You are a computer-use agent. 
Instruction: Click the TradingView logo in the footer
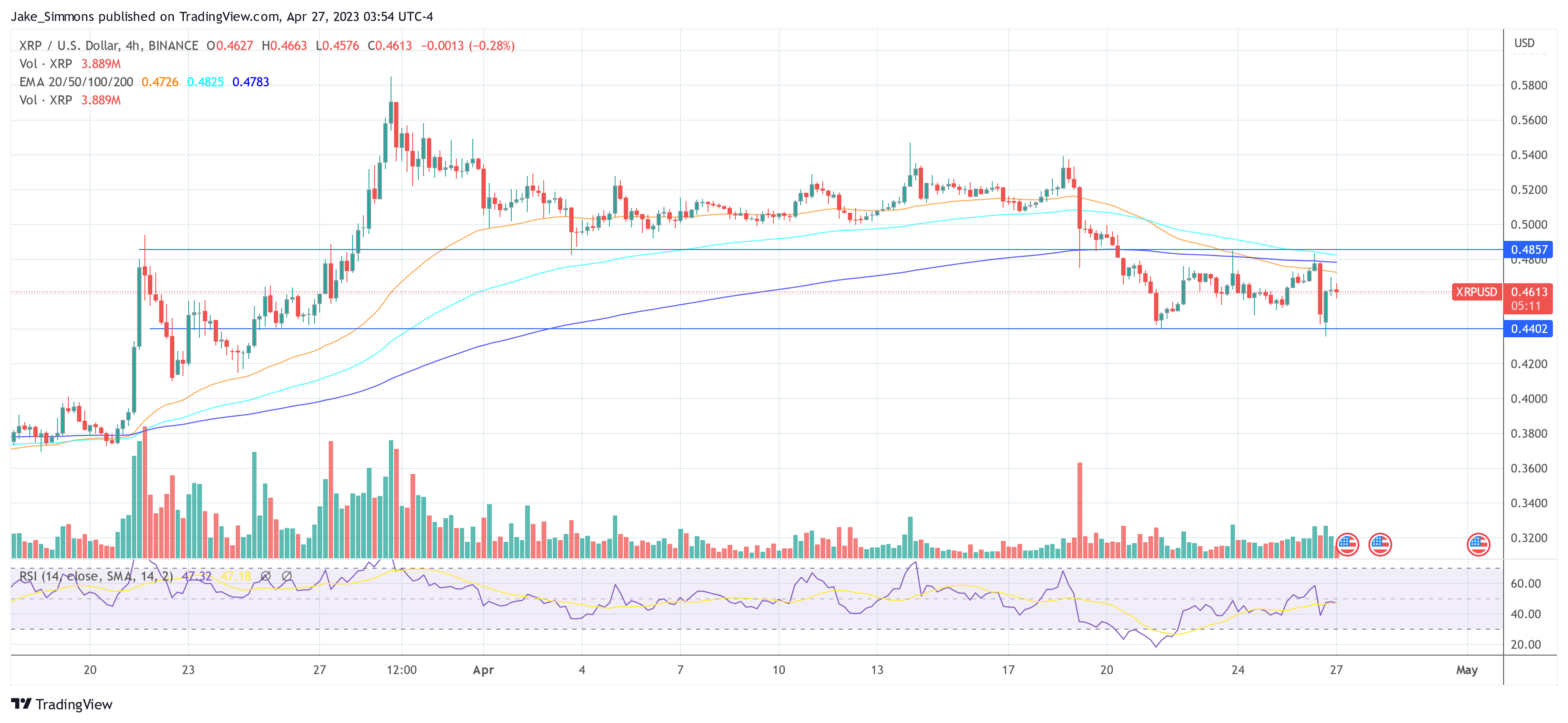[62, 704]
